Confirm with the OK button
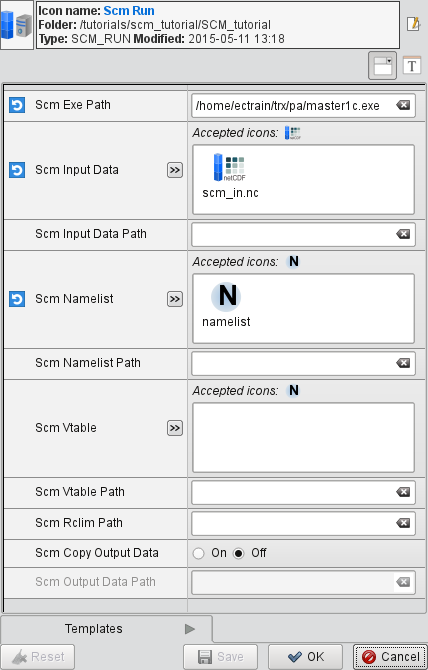 click(305, 657)
